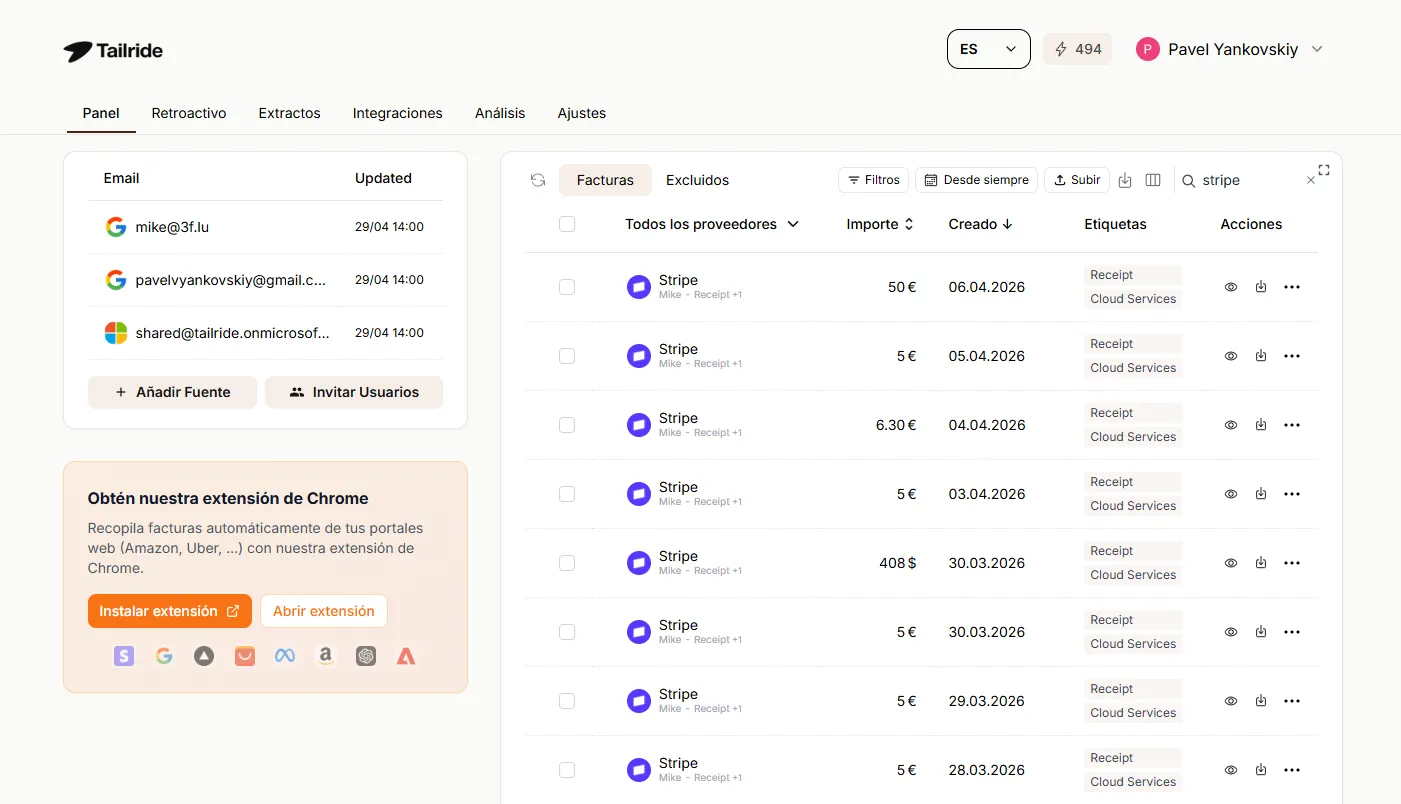
Task: Open the Todos los proveedores dropdown
Action: (712, 224)
